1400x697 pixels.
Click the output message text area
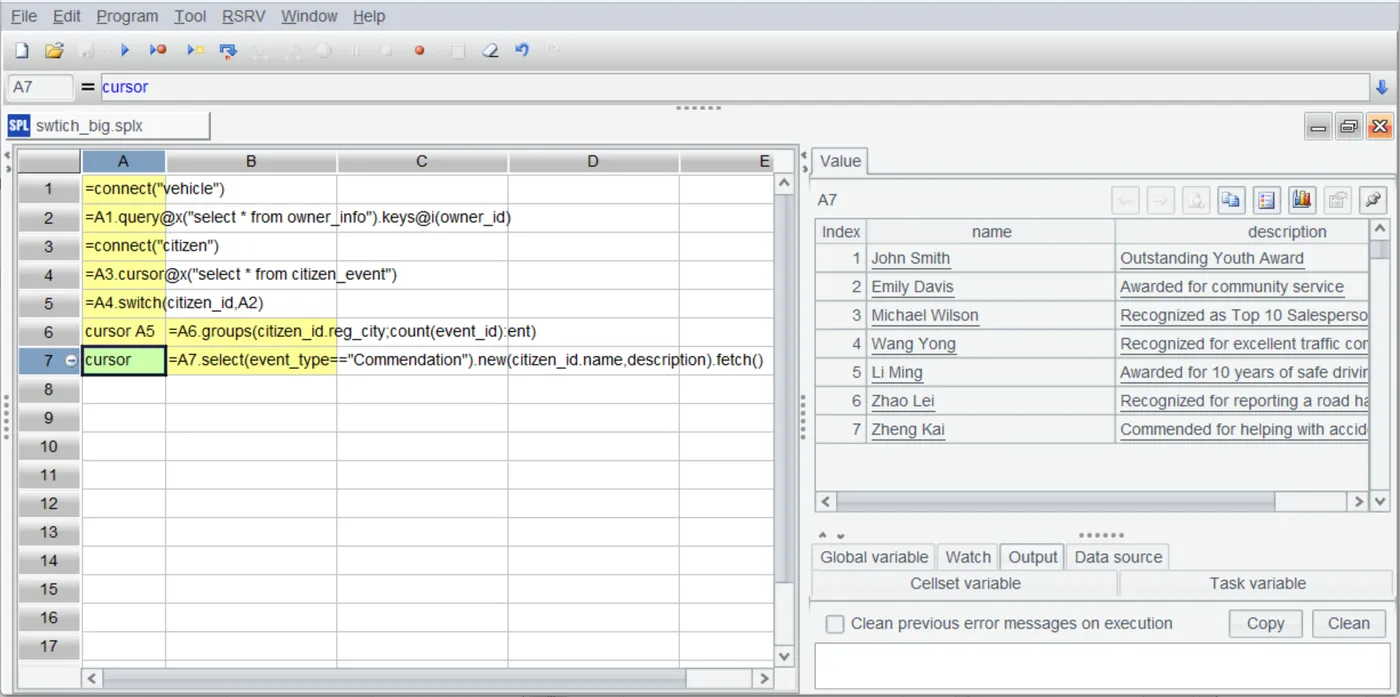tap(1103, 667)
